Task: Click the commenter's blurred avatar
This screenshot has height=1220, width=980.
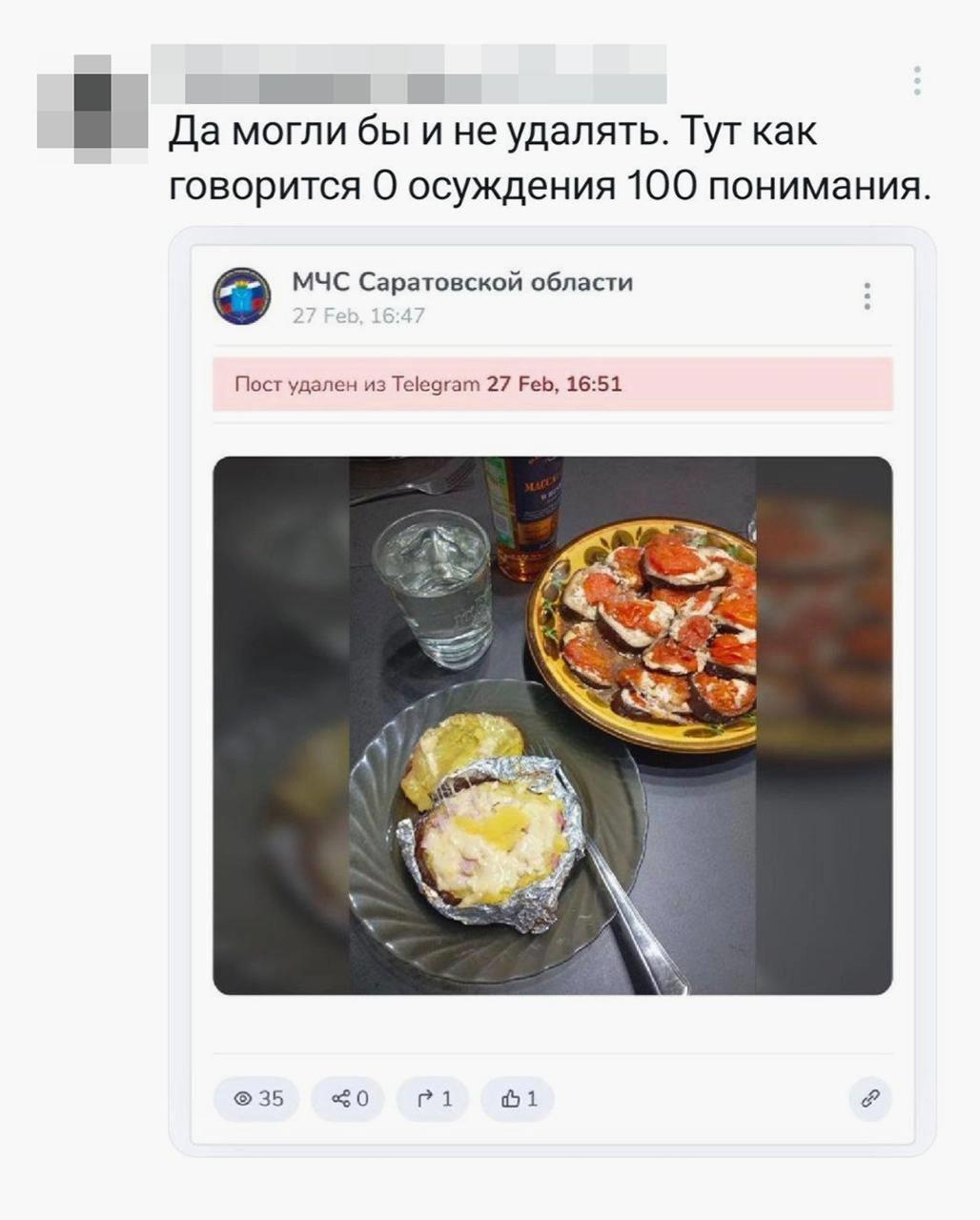Action: [92, 109]
